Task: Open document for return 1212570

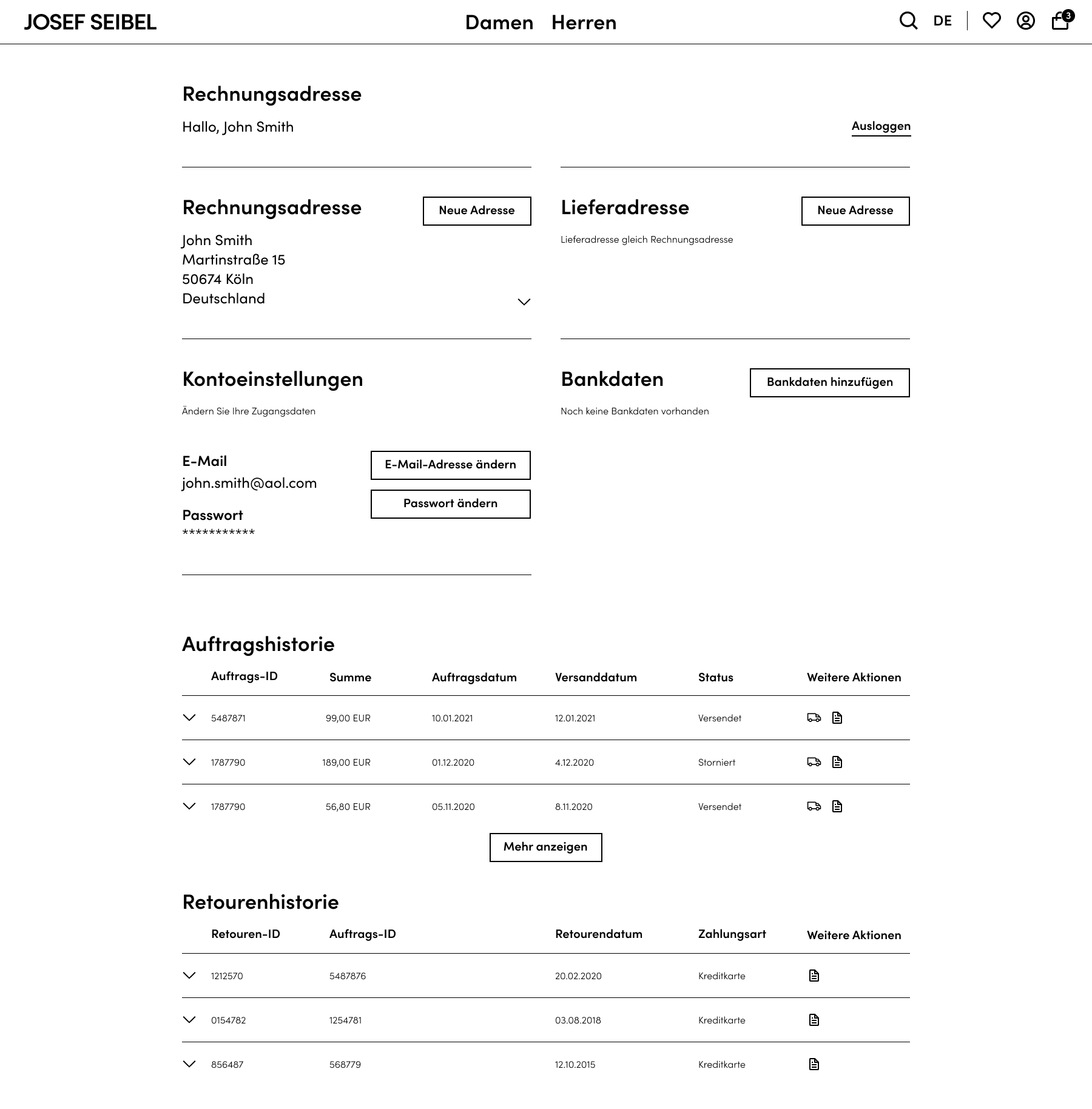Action: pyautogui.click(x=814, y=976)
